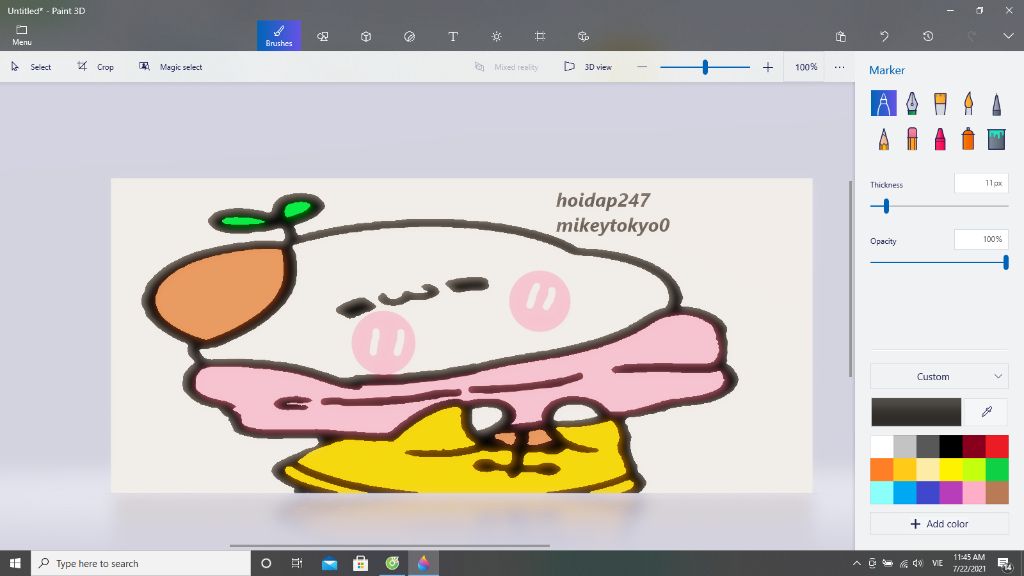Image resolution: width=1024 pixels, height=576 pixels.
Task: Open the 2D shapes tab
Action: click(323, 37)
